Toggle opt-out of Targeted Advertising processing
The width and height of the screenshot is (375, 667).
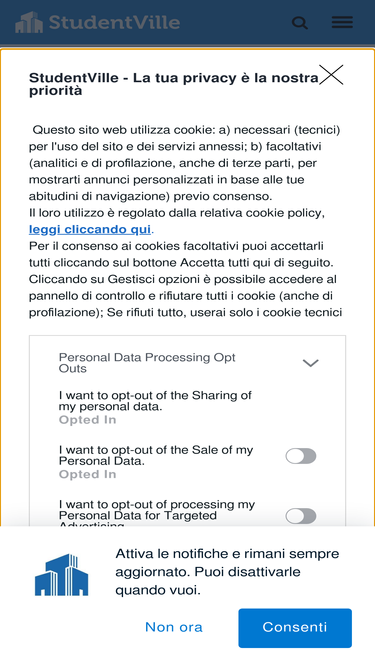click(301, 516)
